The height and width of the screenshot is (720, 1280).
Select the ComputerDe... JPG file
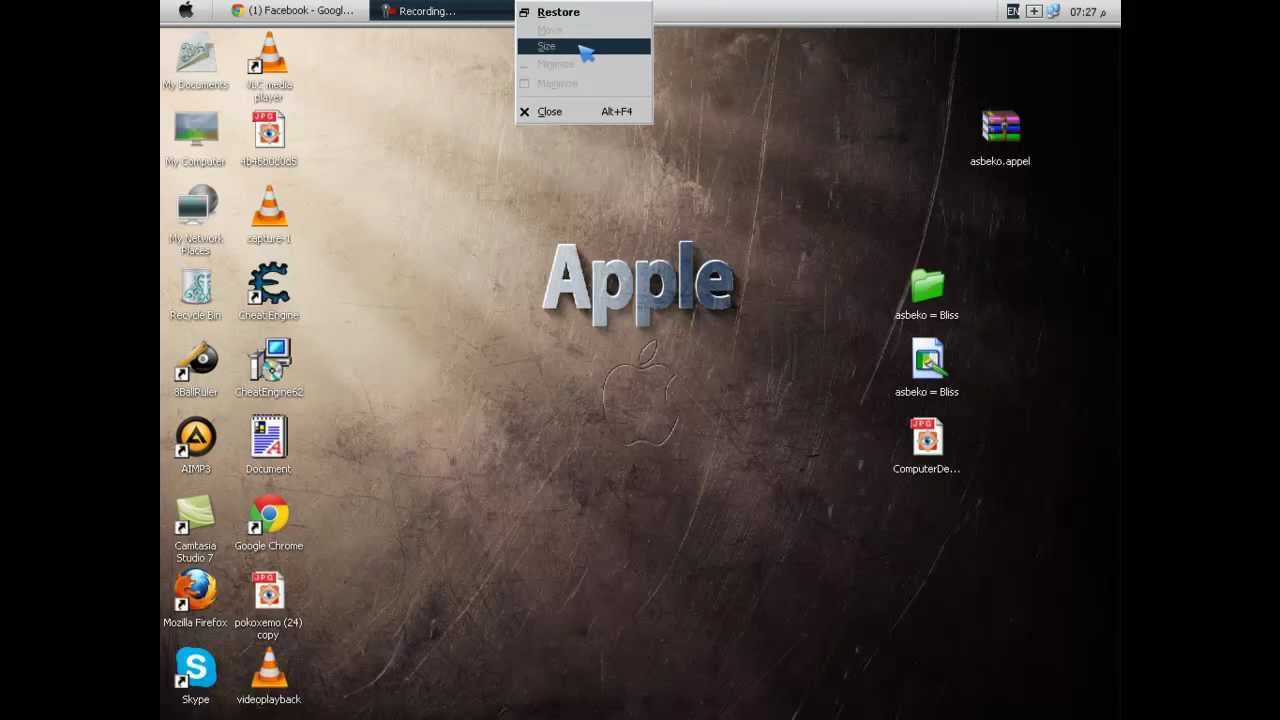(x=927, y=446)
